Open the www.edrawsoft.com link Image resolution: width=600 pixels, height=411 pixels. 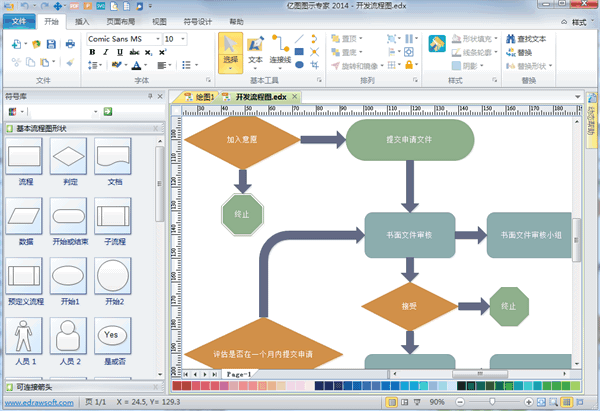click(40, 402)
